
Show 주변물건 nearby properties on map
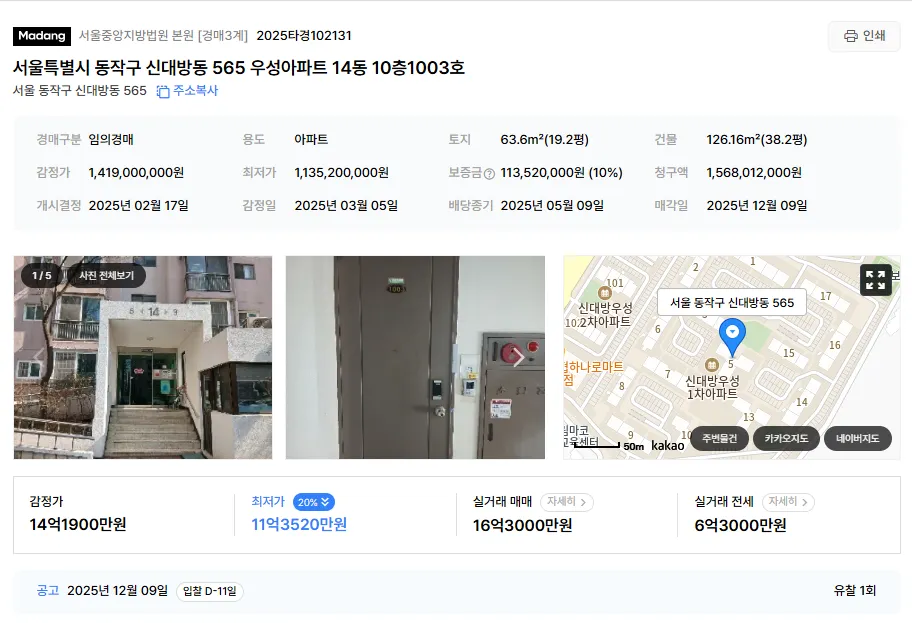[719, 438]
